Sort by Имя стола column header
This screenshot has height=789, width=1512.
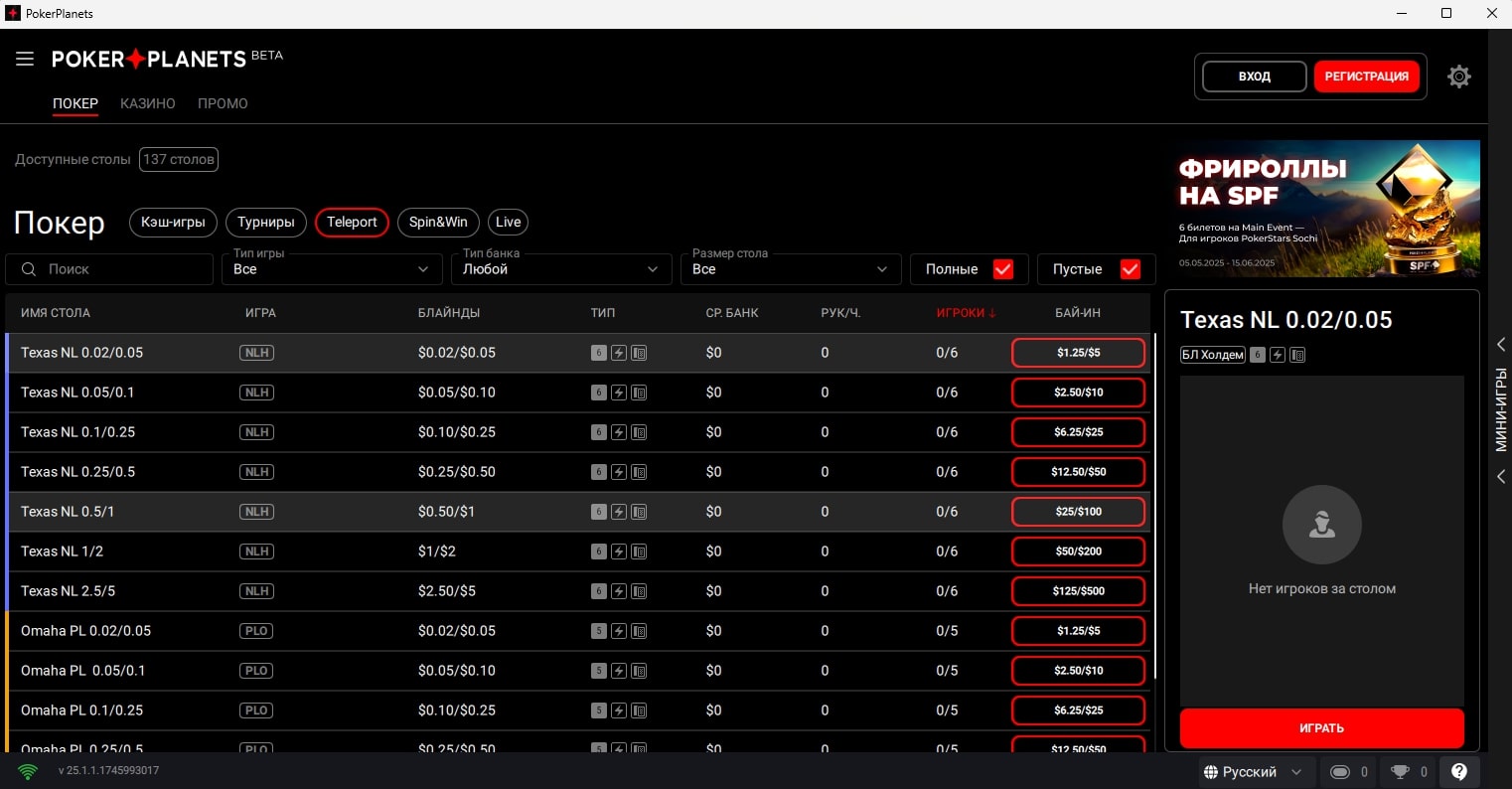[x=56, y=313]
